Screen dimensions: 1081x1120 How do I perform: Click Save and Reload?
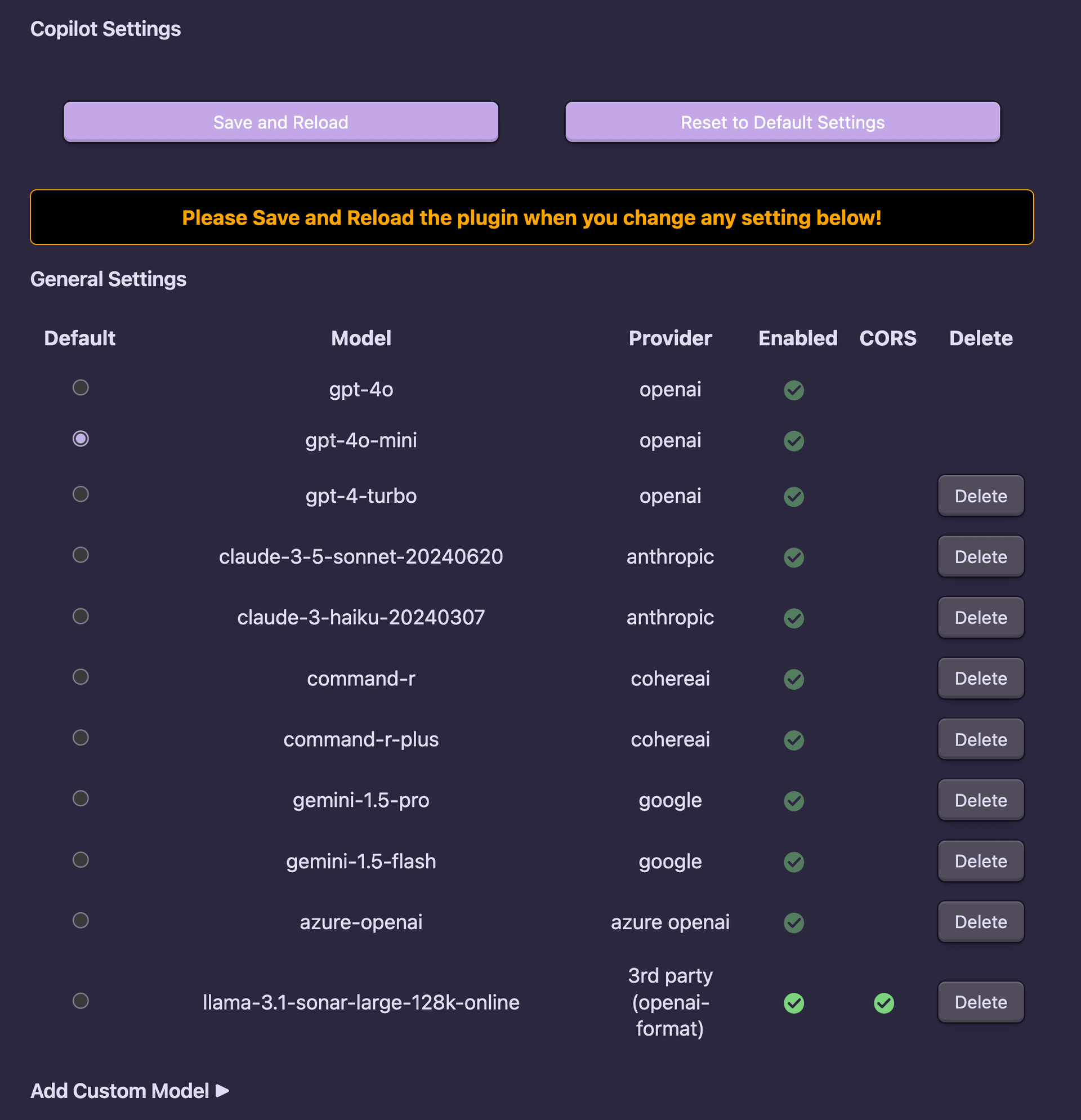(280, 122)
